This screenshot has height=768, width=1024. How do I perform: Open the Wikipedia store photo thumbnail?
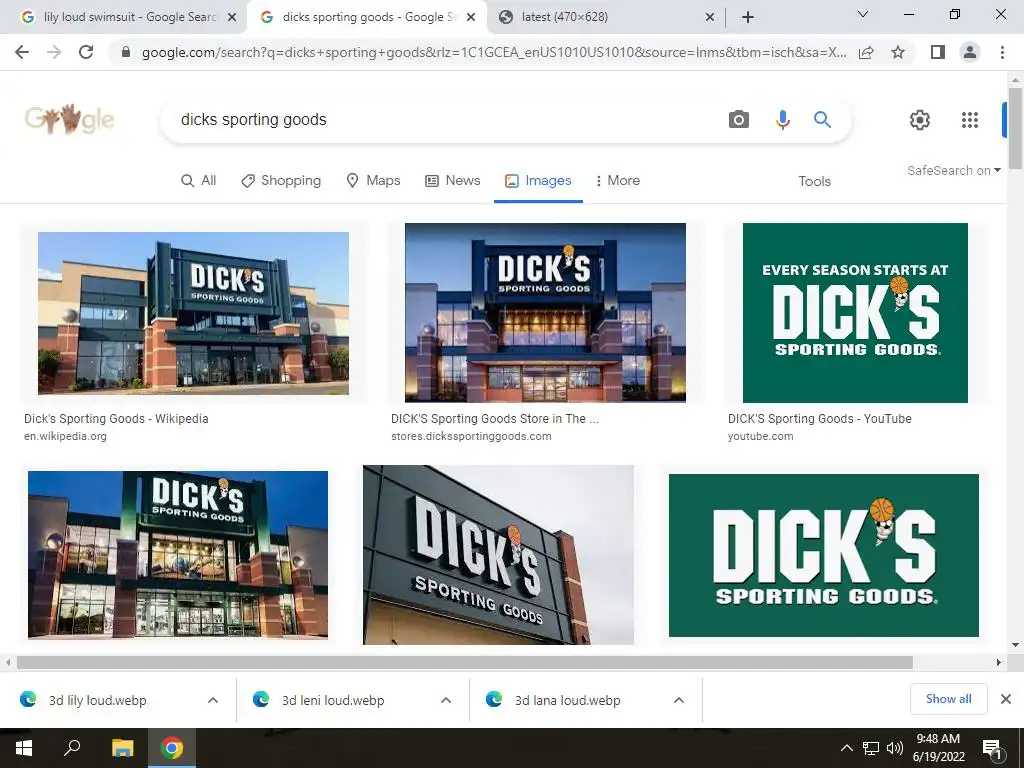point(193,313)
